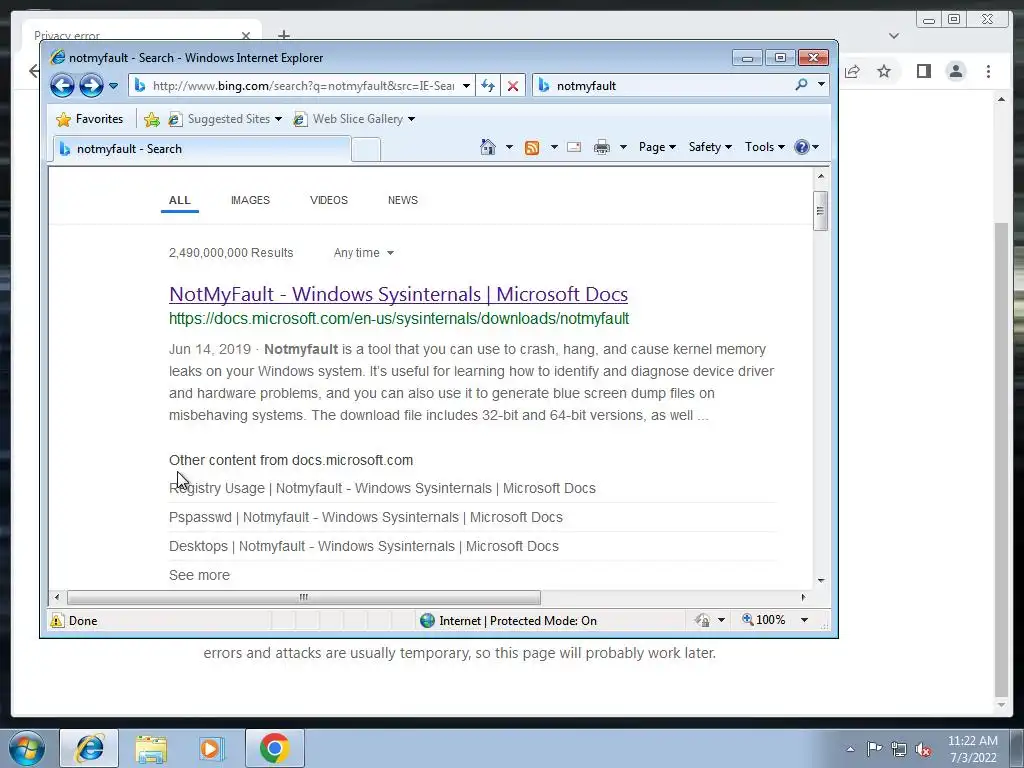1024x768 pixels.
Task: Click the IE address bar URL
Action: (x=303, y=86)
